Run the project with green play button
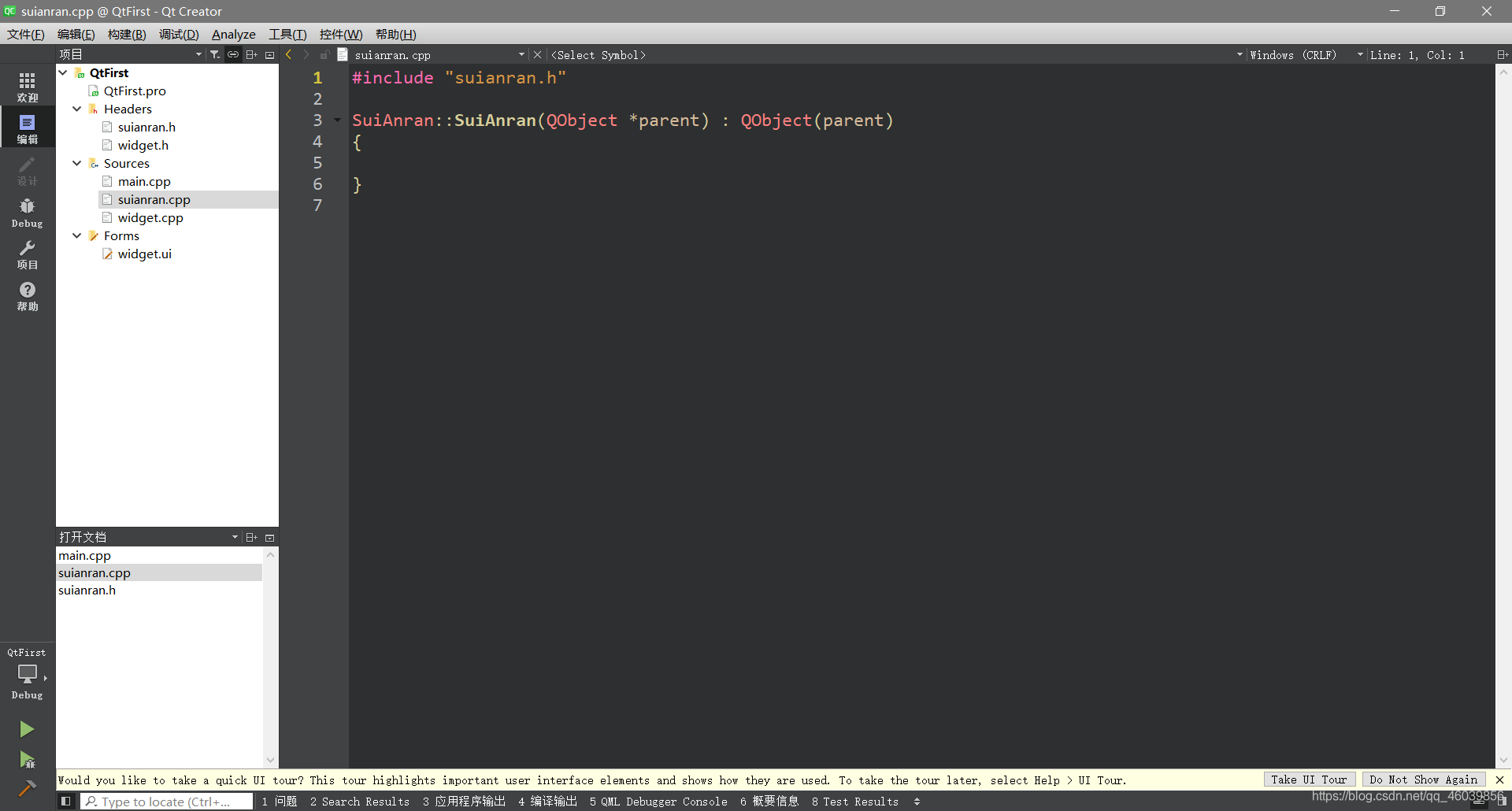The width and height of the screenshot is (1512, 811). (x=27, y=729)
